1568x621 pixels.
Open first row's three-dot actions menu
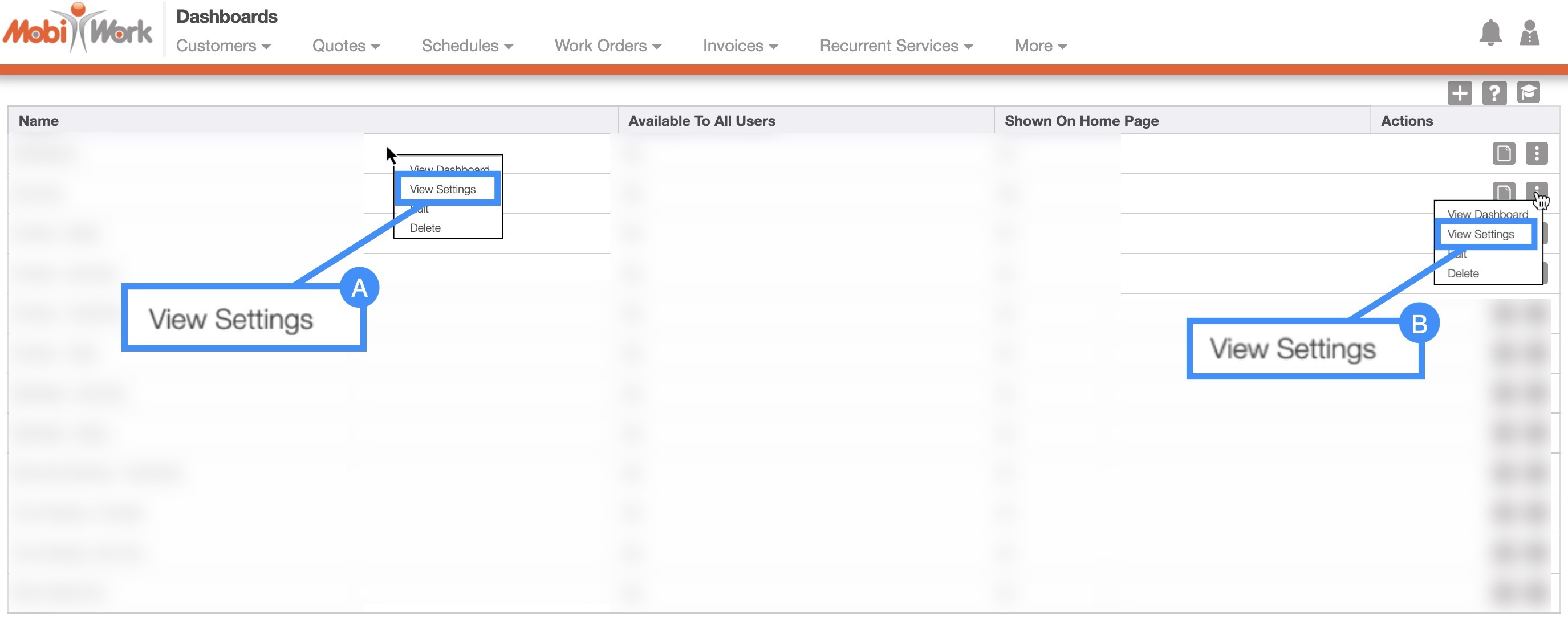click(x=1536, y=153)
